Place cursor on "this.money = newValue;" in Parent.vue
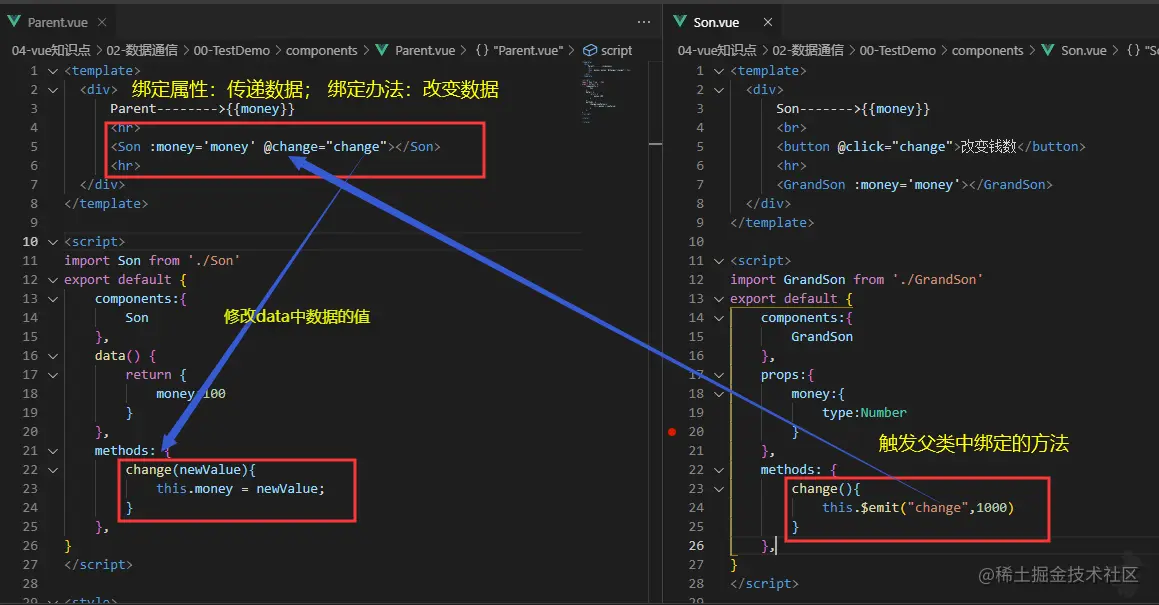This screenshot has height=605, width=1159. click(x=240, y=489)
